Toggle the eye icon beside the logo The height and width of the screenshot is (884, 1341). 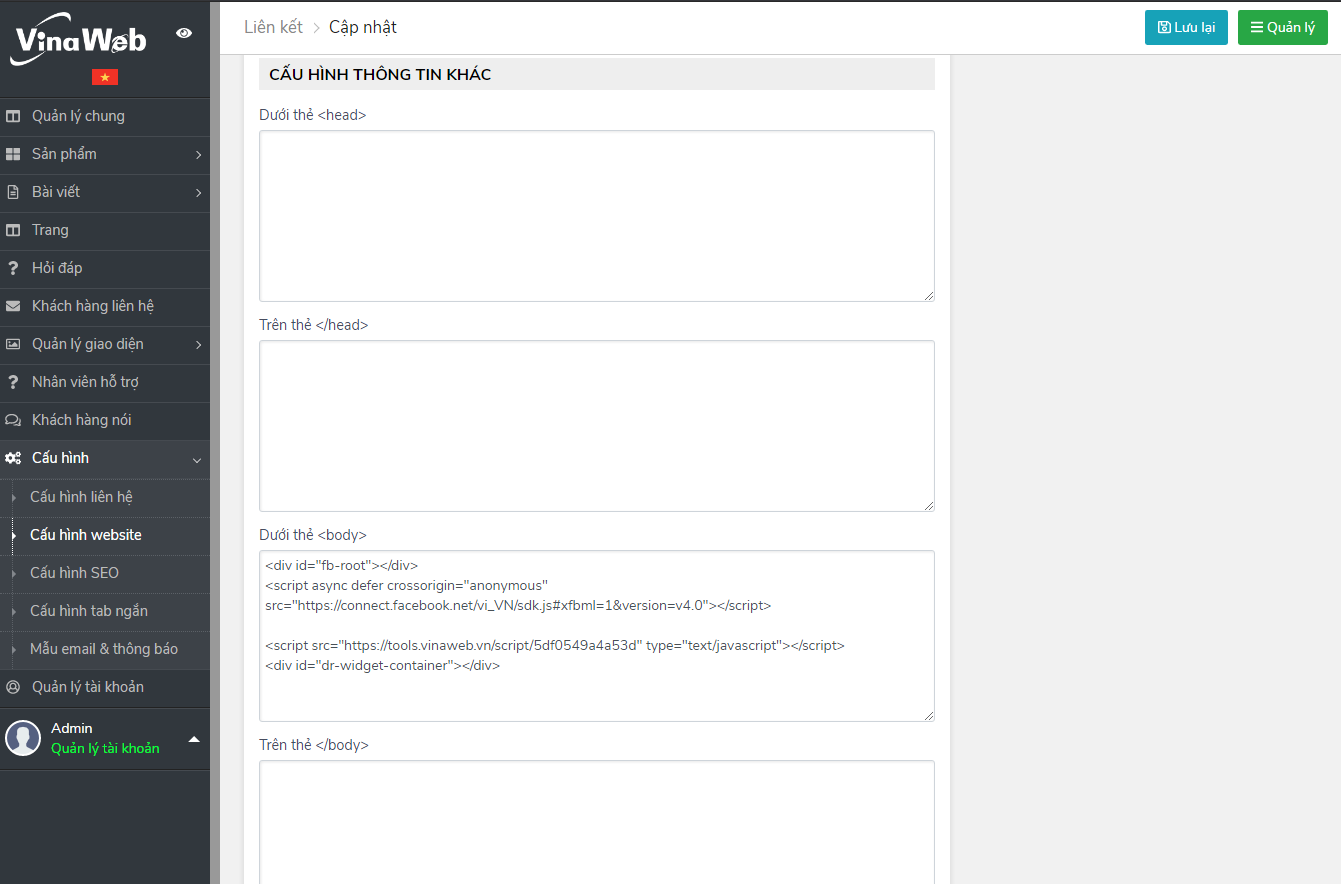(x=184, y=33)
